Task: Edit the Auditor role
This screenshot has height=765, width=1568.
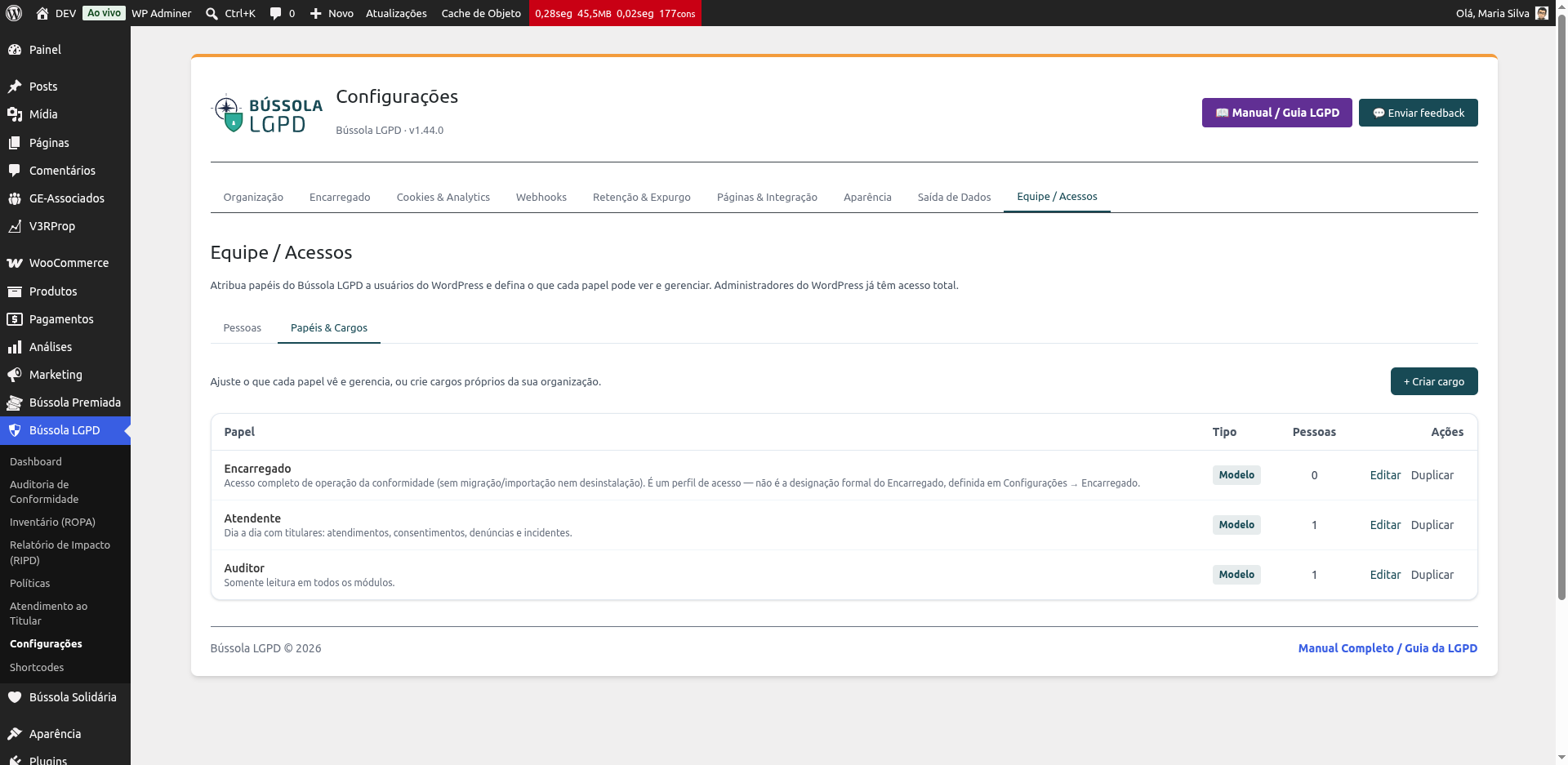Action: tap(1385, 575)
